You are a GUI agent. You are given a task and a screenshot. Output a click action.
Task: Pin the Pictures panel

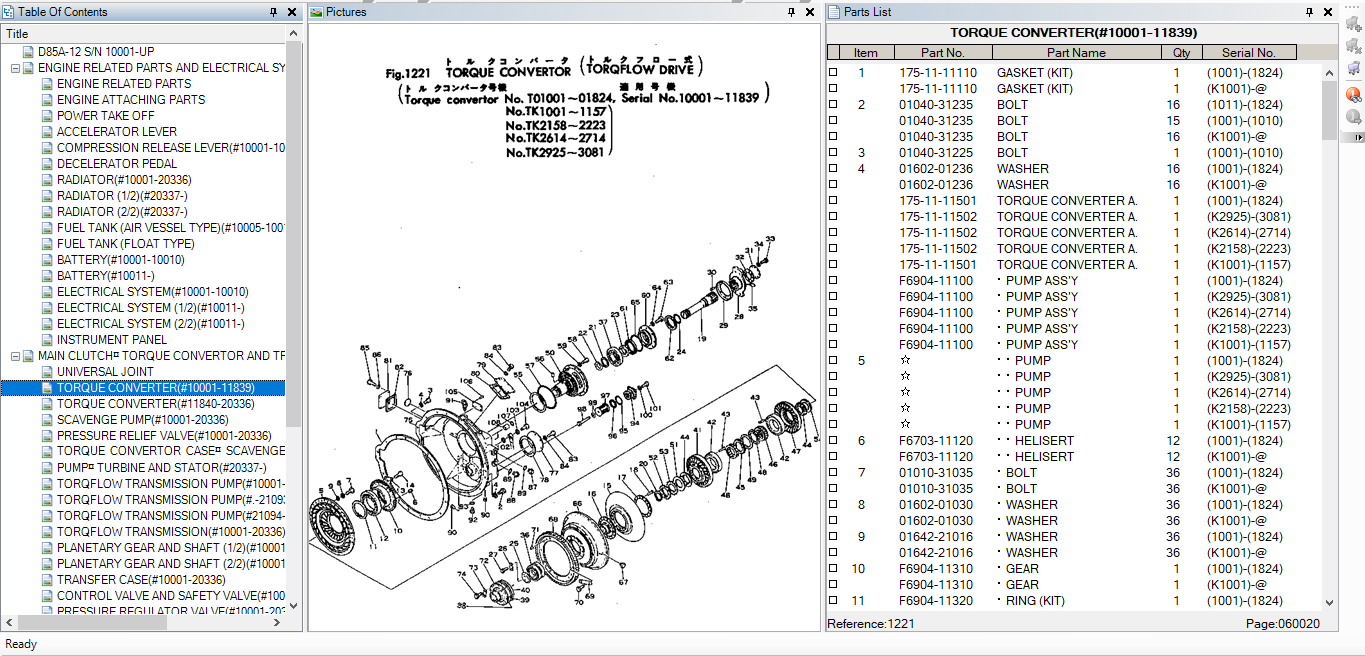(x=791, y=12)
